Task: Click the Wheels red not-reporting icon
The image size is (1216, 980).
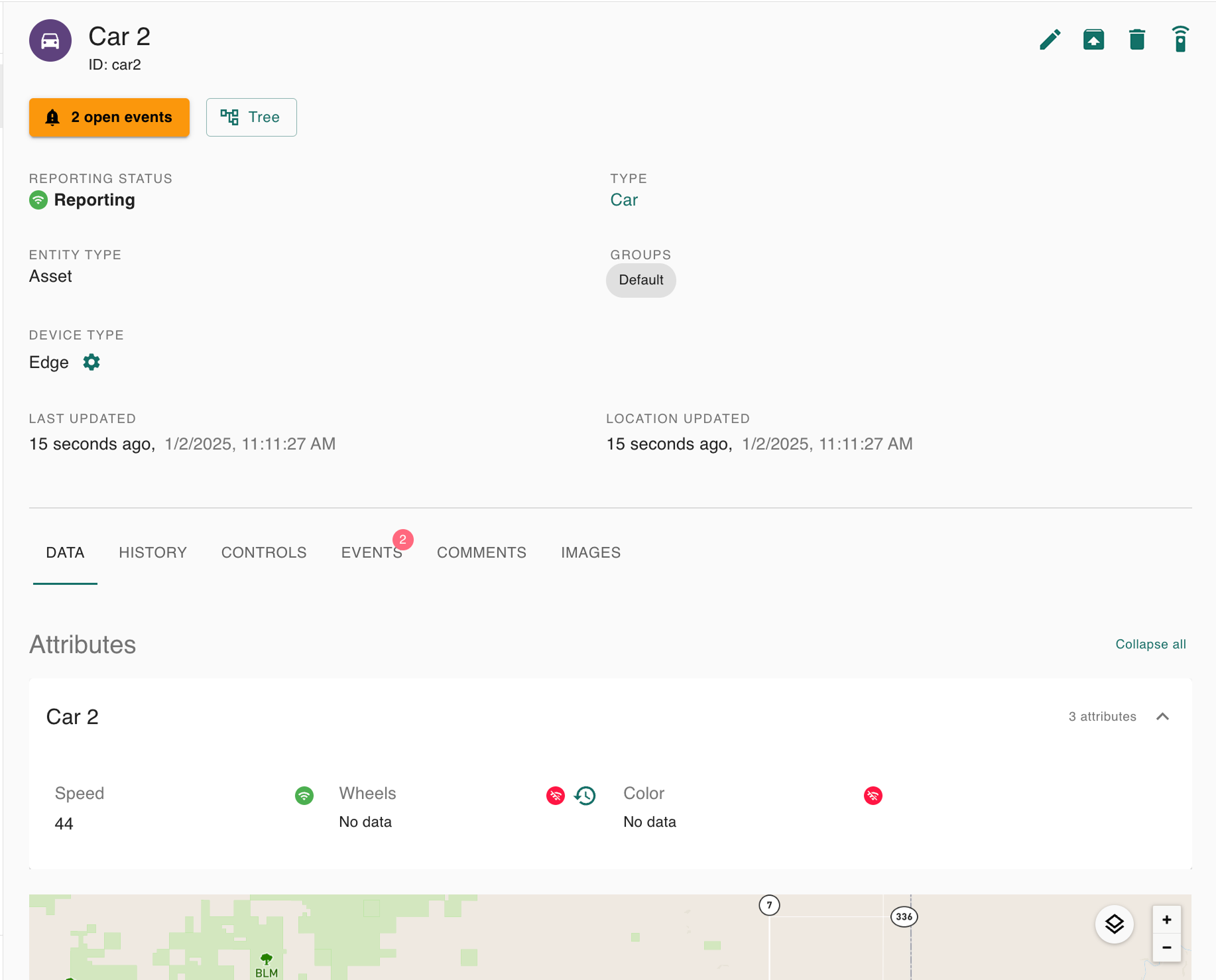Action: tap(556, 795)
